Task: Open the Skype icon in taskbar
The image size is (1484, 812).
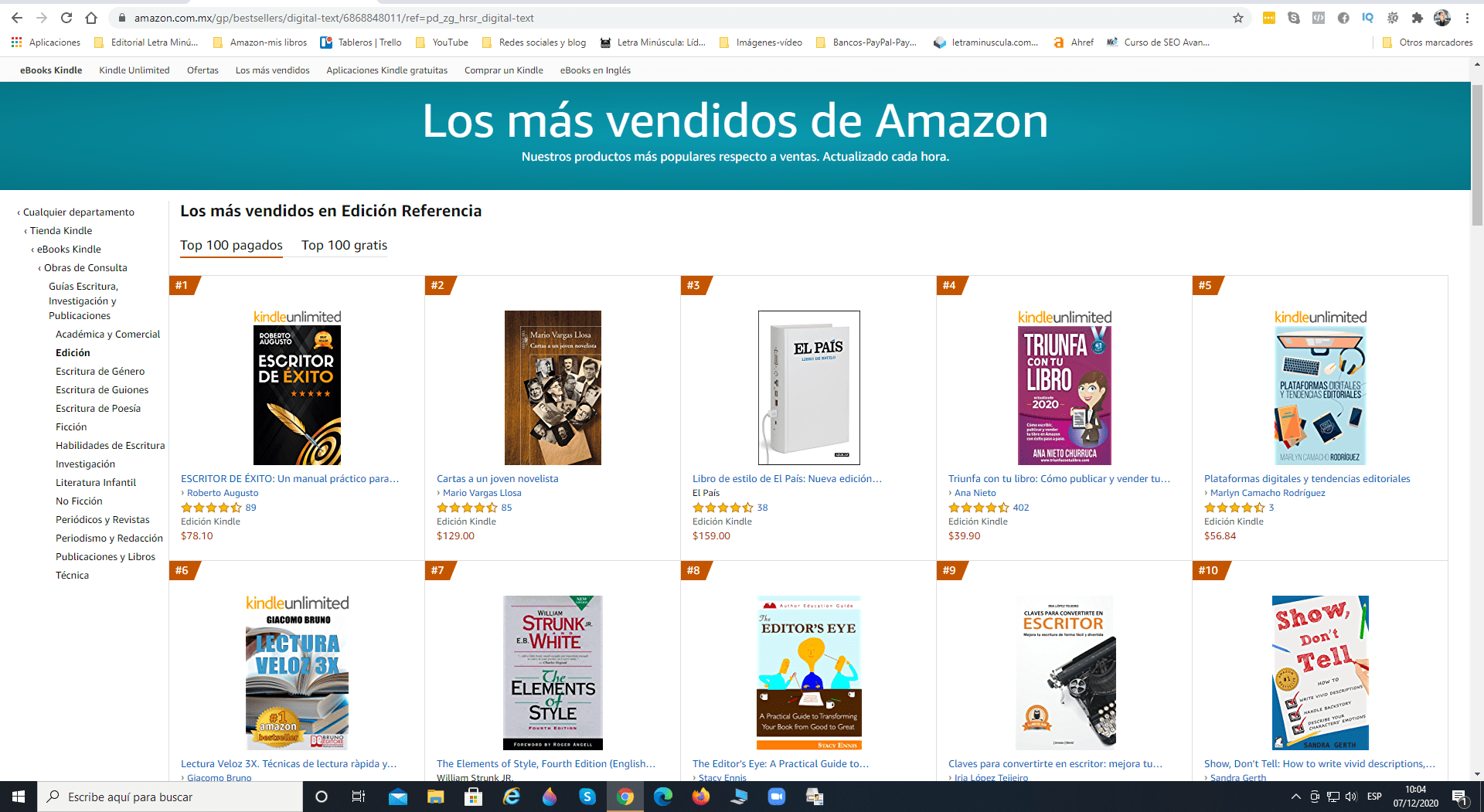Action: click(587, 797)
